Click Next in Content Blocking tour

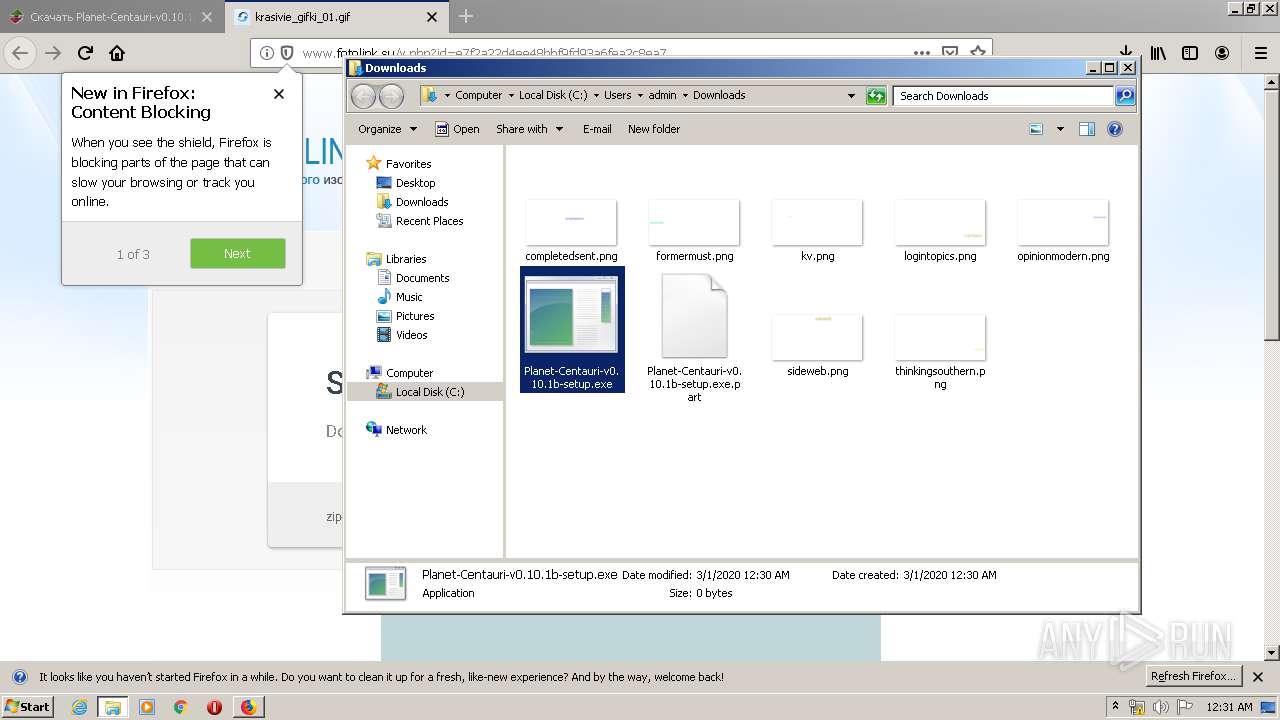tap(238, 254)
